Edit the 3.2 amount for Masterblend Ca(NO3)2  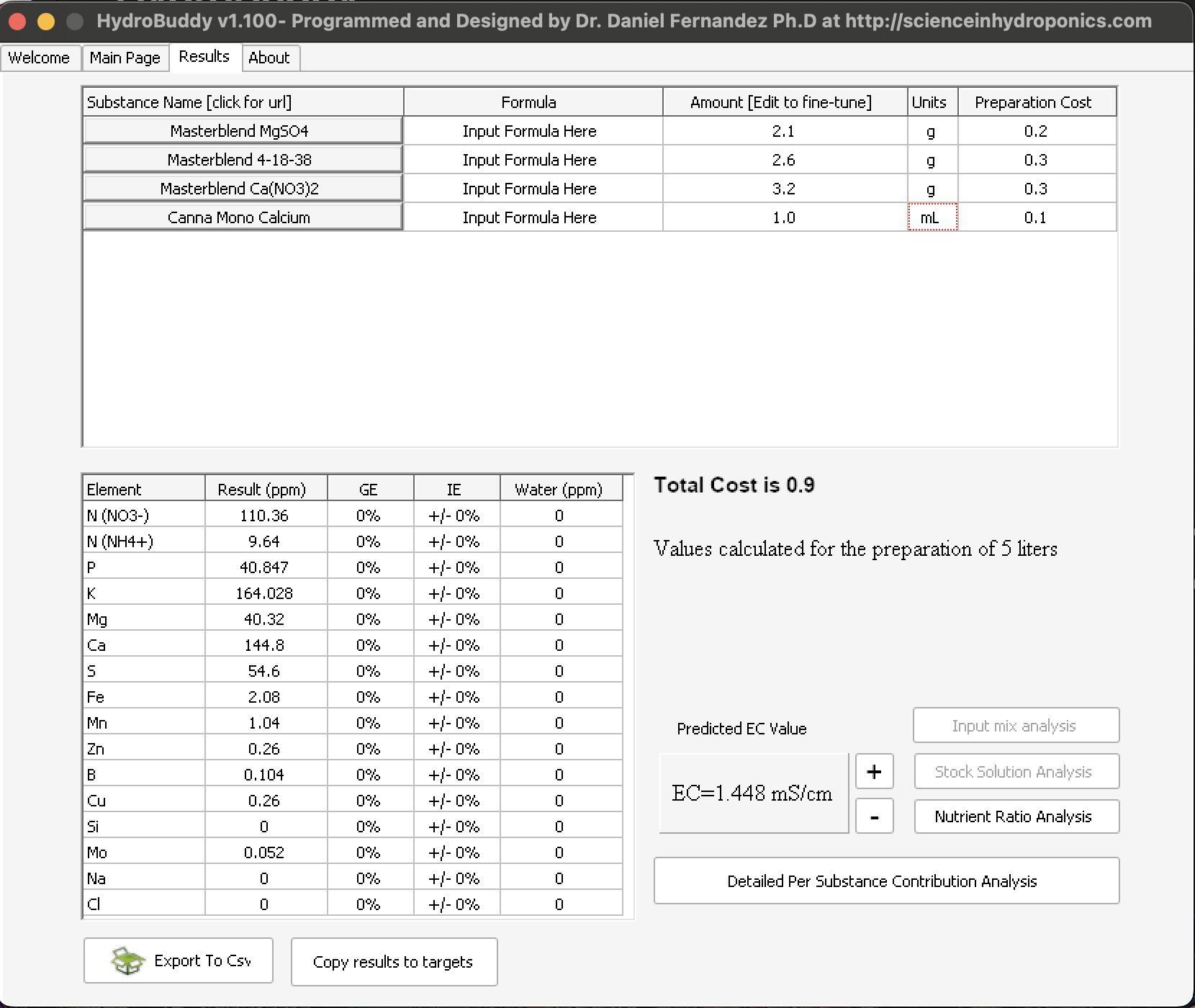tap(785, 189)
